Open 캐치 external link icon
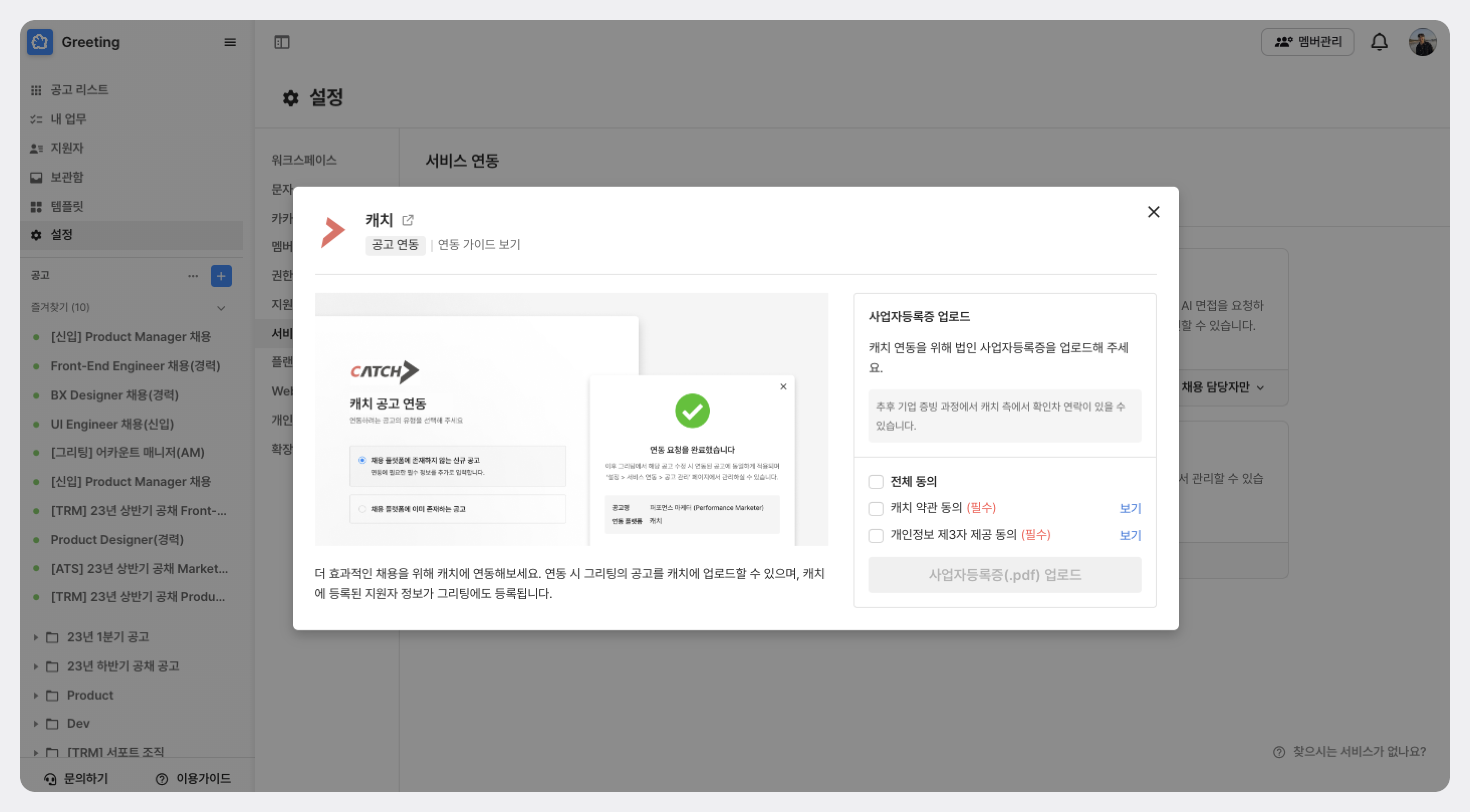Viewport: 1470px width, 812px height. (x=408, y=220)
